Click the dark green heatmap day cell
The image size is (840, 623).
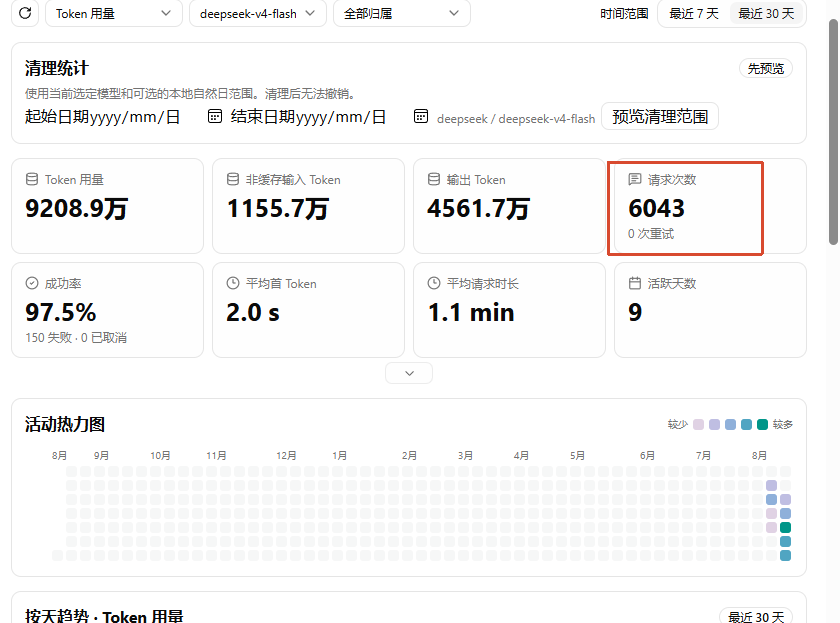(785, 528)
